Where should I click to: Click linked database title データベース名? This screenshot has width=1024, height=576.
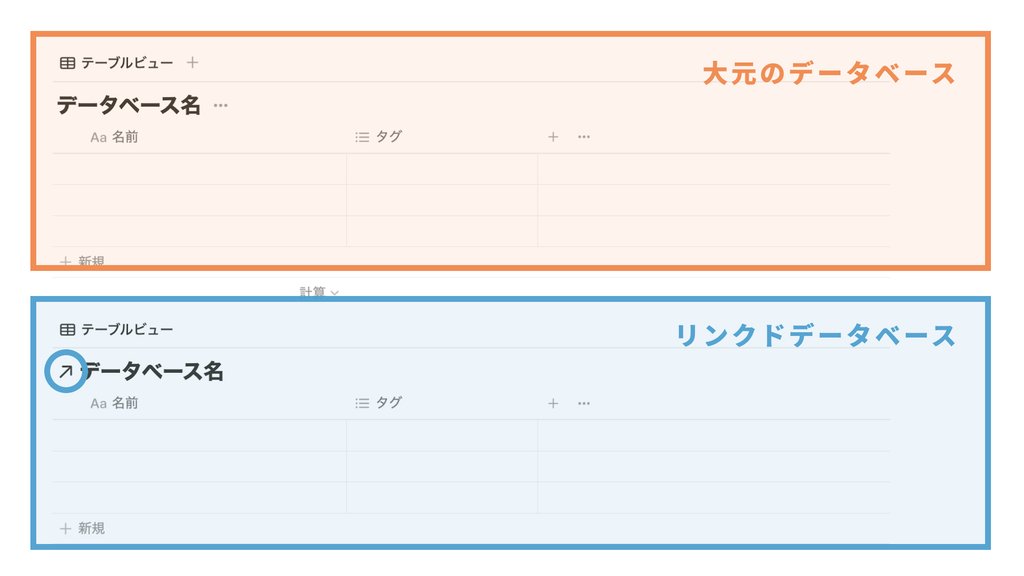click(154, 372)
